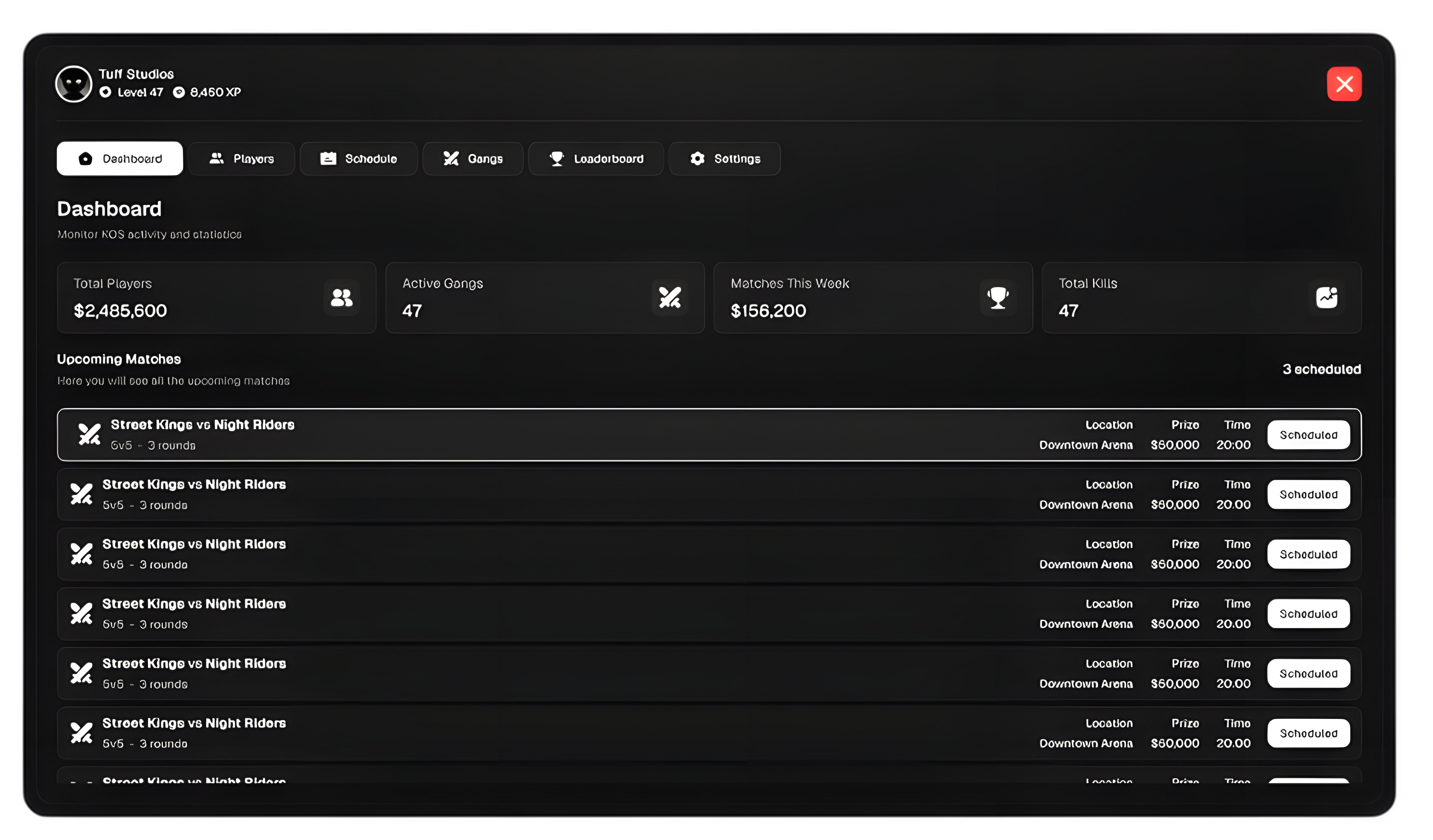Click the $156,200 value under Matches This Week
The width and height of the screenshot is (1433, 840).
[x=768, y=311]
